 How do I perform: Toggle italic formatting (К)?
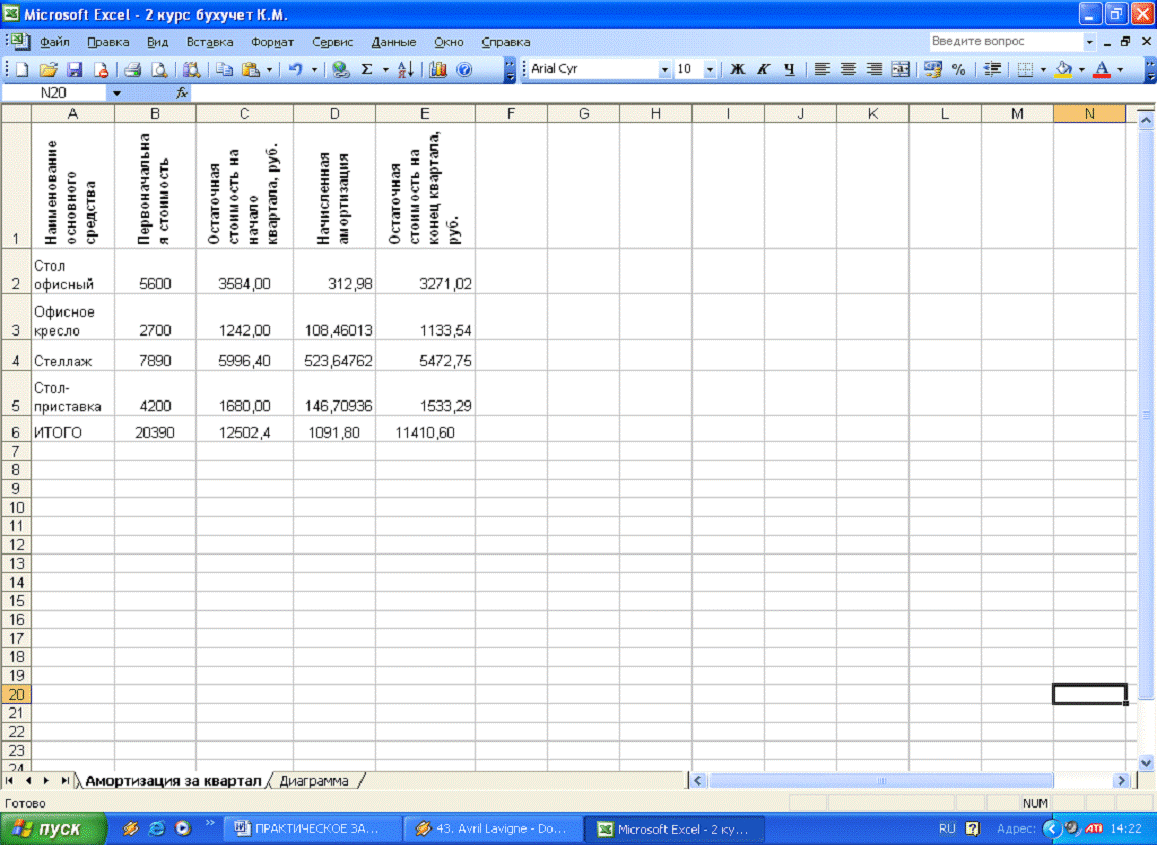tap(763, 70)
